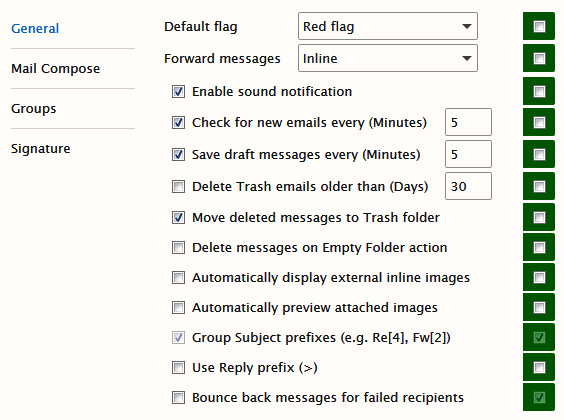Open the Forward messages Inline dropdown
The image size is (564, 420).
tap(388, 58)
